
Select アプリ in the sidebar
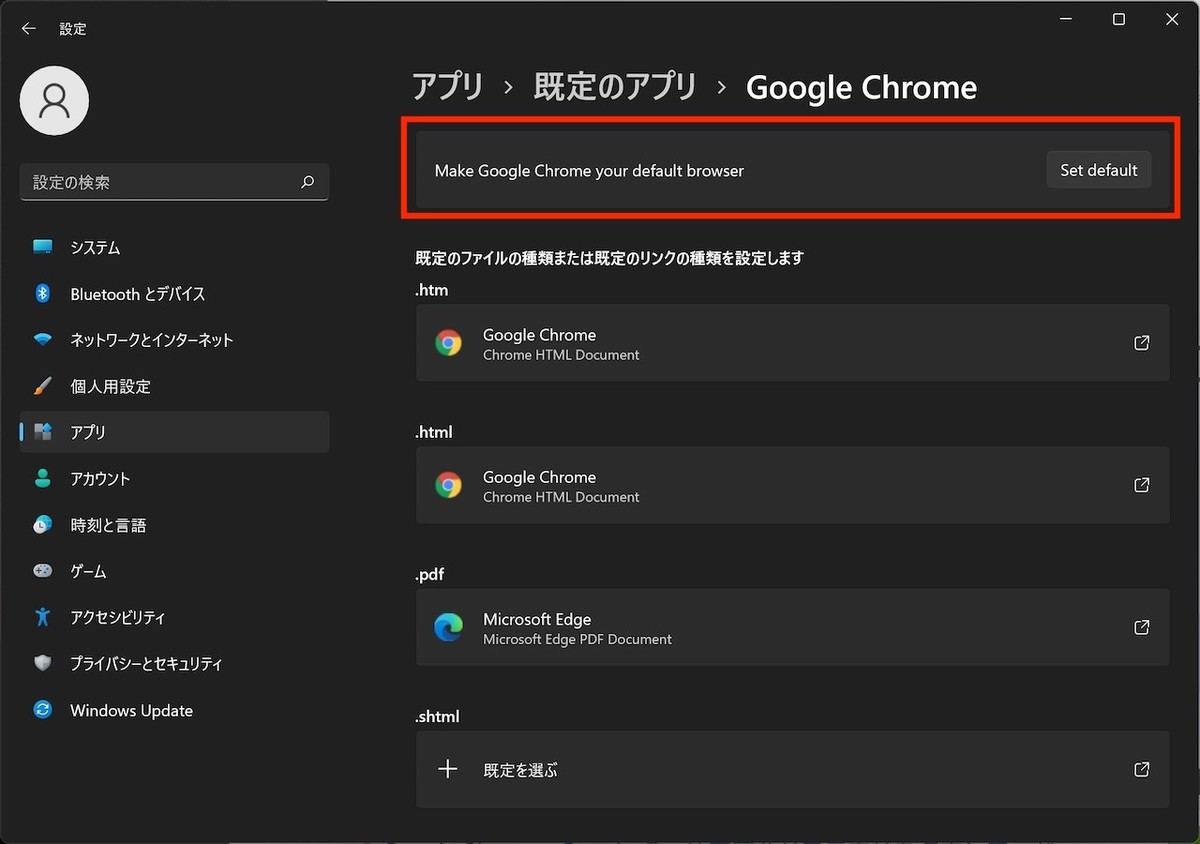174,432
